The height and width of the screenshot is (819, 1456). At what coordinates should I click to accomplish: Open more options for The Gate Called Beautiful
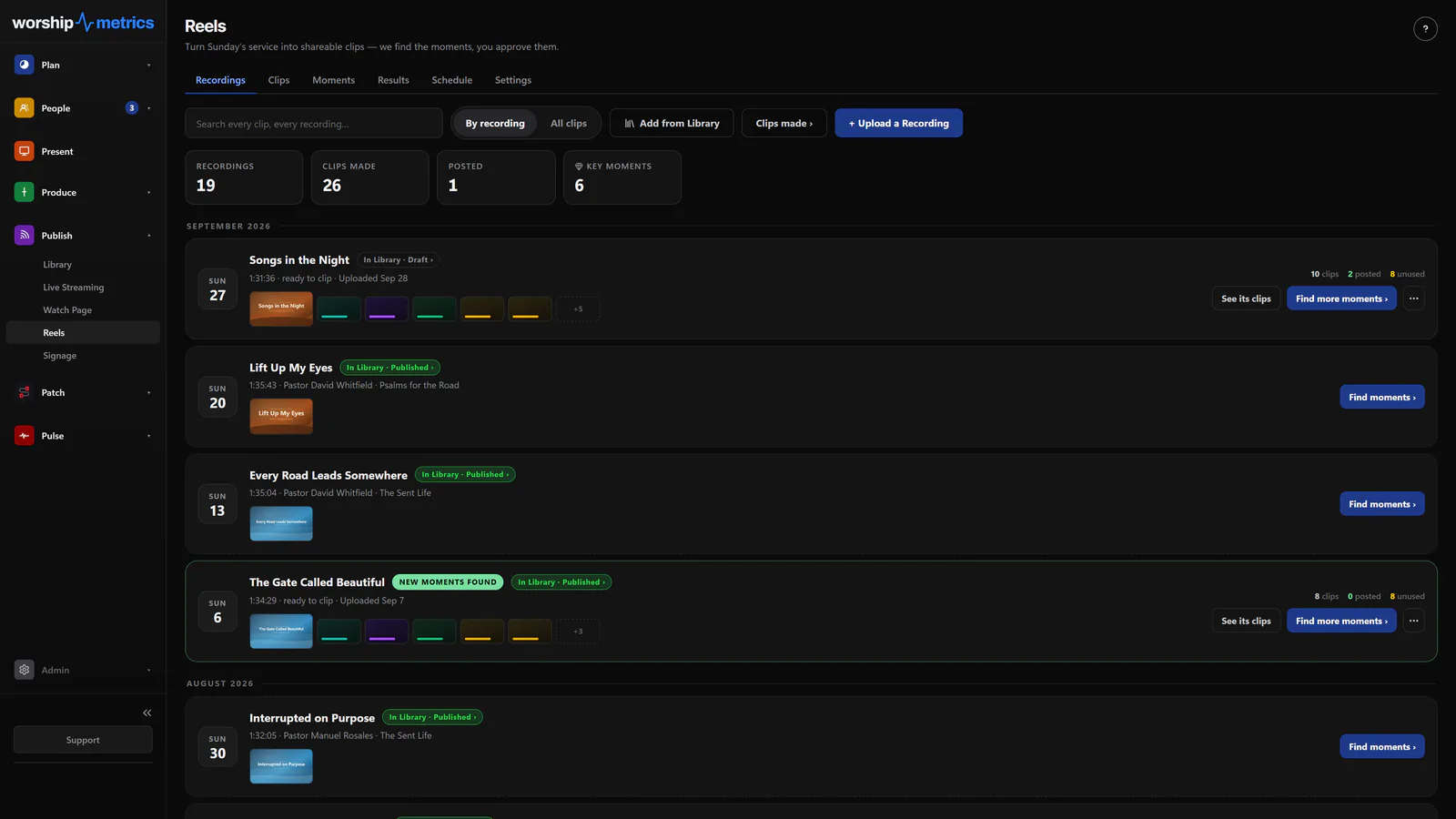(x=1413, y=621)
